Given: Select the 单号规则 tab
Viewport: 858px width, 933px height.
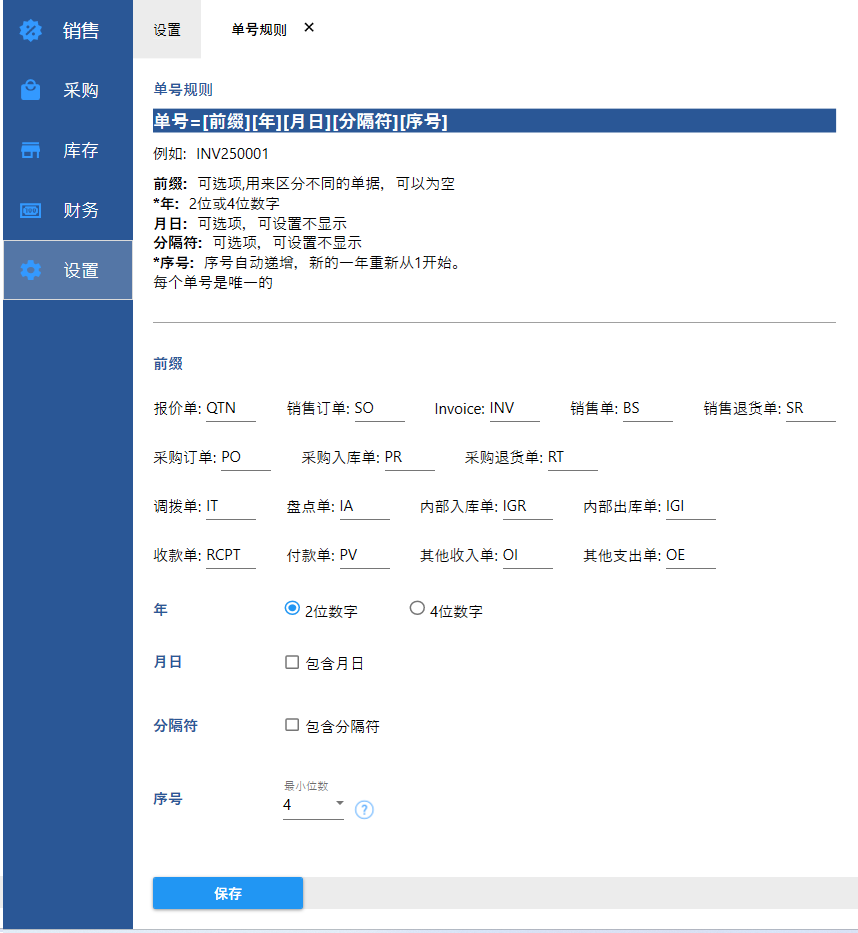Looking at the screenshot, I should pyautogui.click(x=258, y=30).
